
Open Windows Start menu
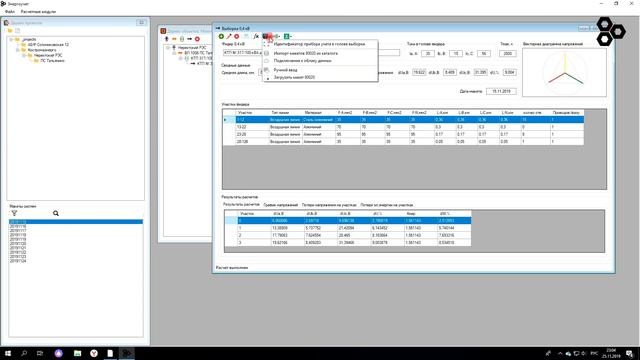pyautogui.click(x=8, y=353)
